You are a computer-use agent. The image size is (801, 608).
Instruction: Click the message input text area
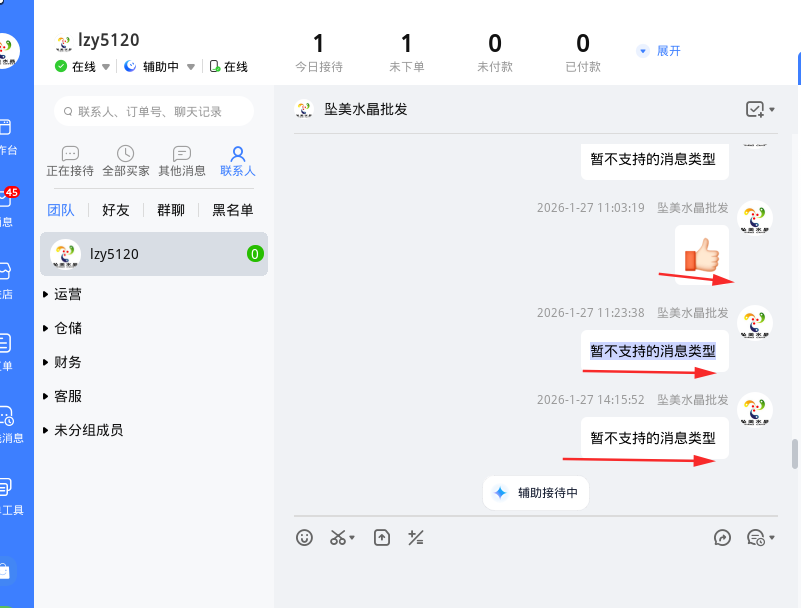coord(535,580)
